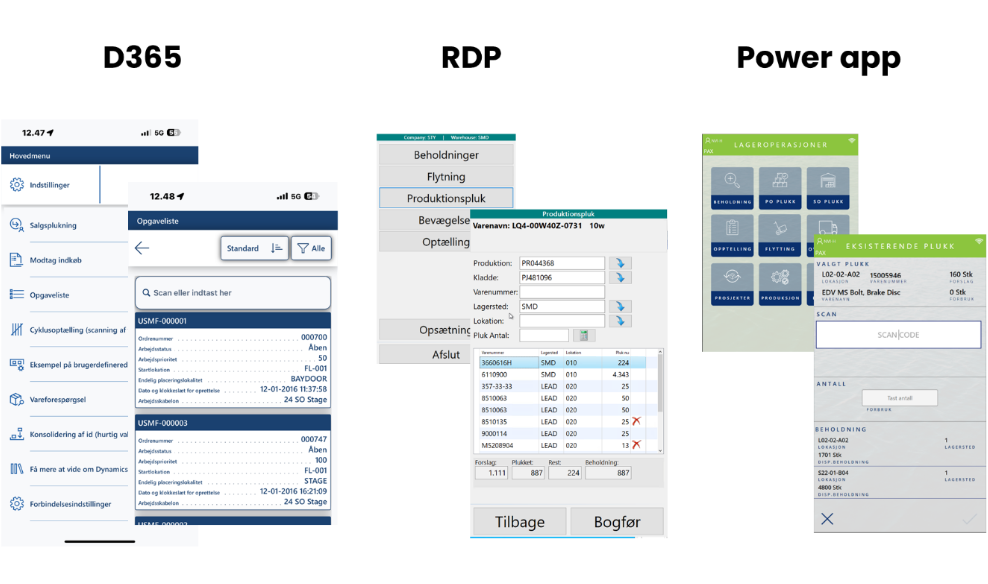The height and width of the screenshot is (584, 988).
Task: Select Modtag indkøb document icon
Action: 17,260
